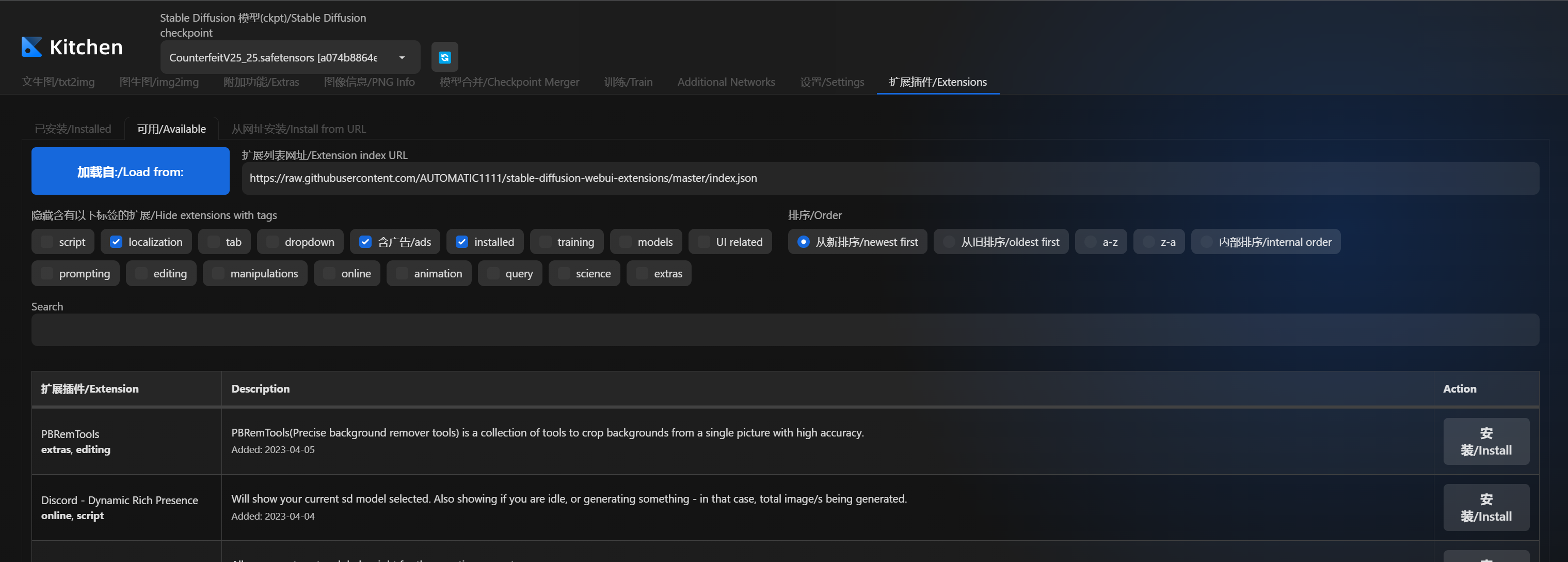The image size is (1568, 562).
Task: Toggle the prompting tag checkbox
Action: pyautogui.click(x=47, y=273)
